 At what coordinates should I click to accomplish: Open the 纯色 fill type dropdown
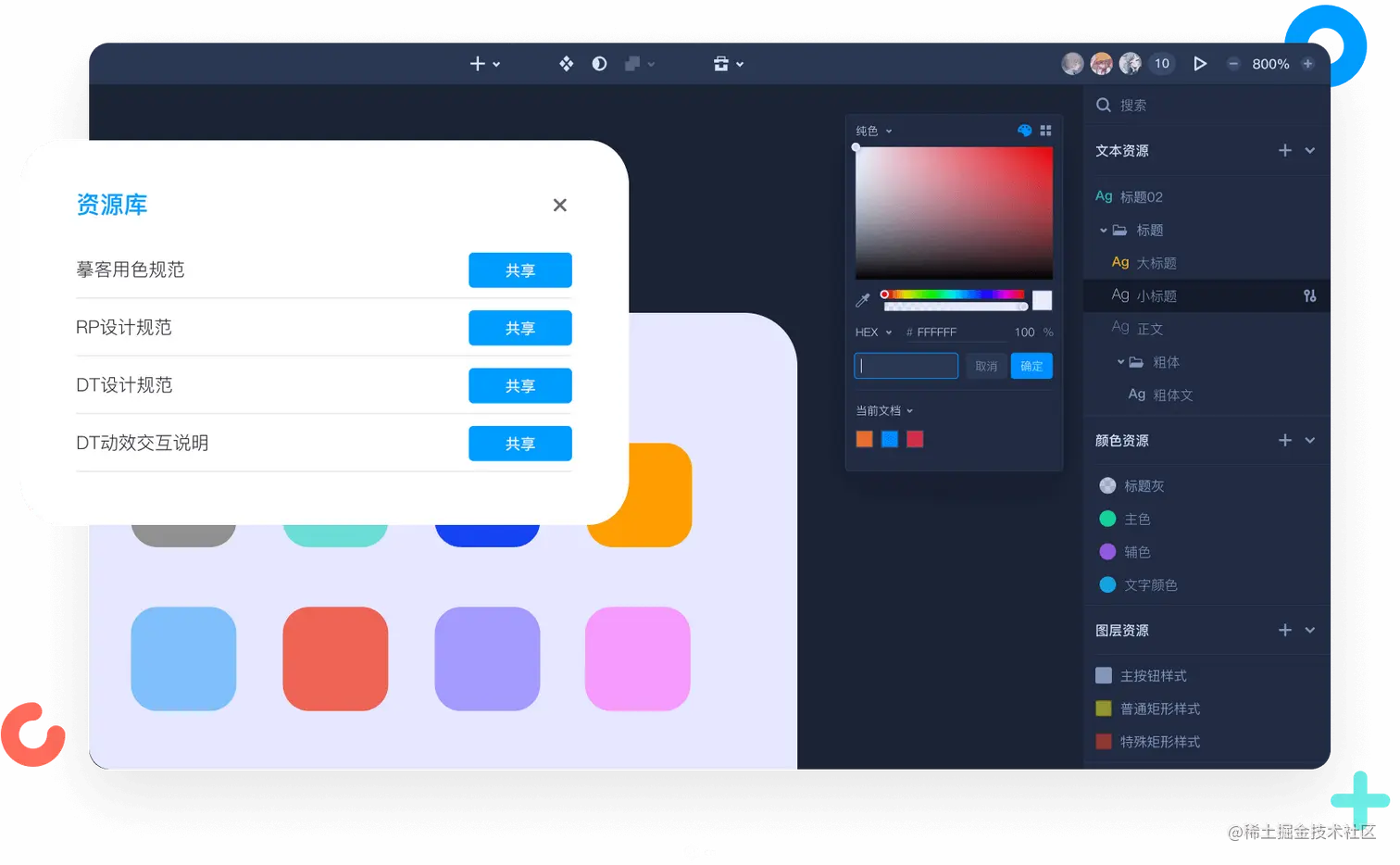pos(874,131)
